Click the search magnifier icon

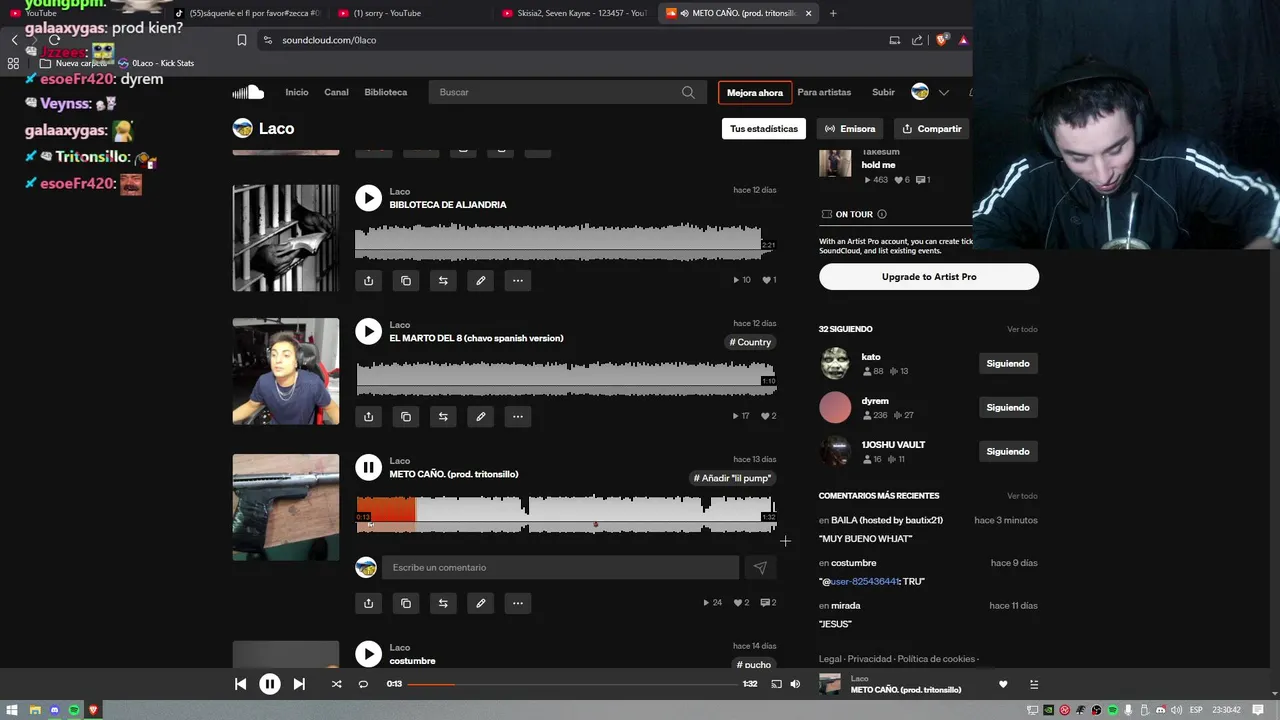coord(688,92)
